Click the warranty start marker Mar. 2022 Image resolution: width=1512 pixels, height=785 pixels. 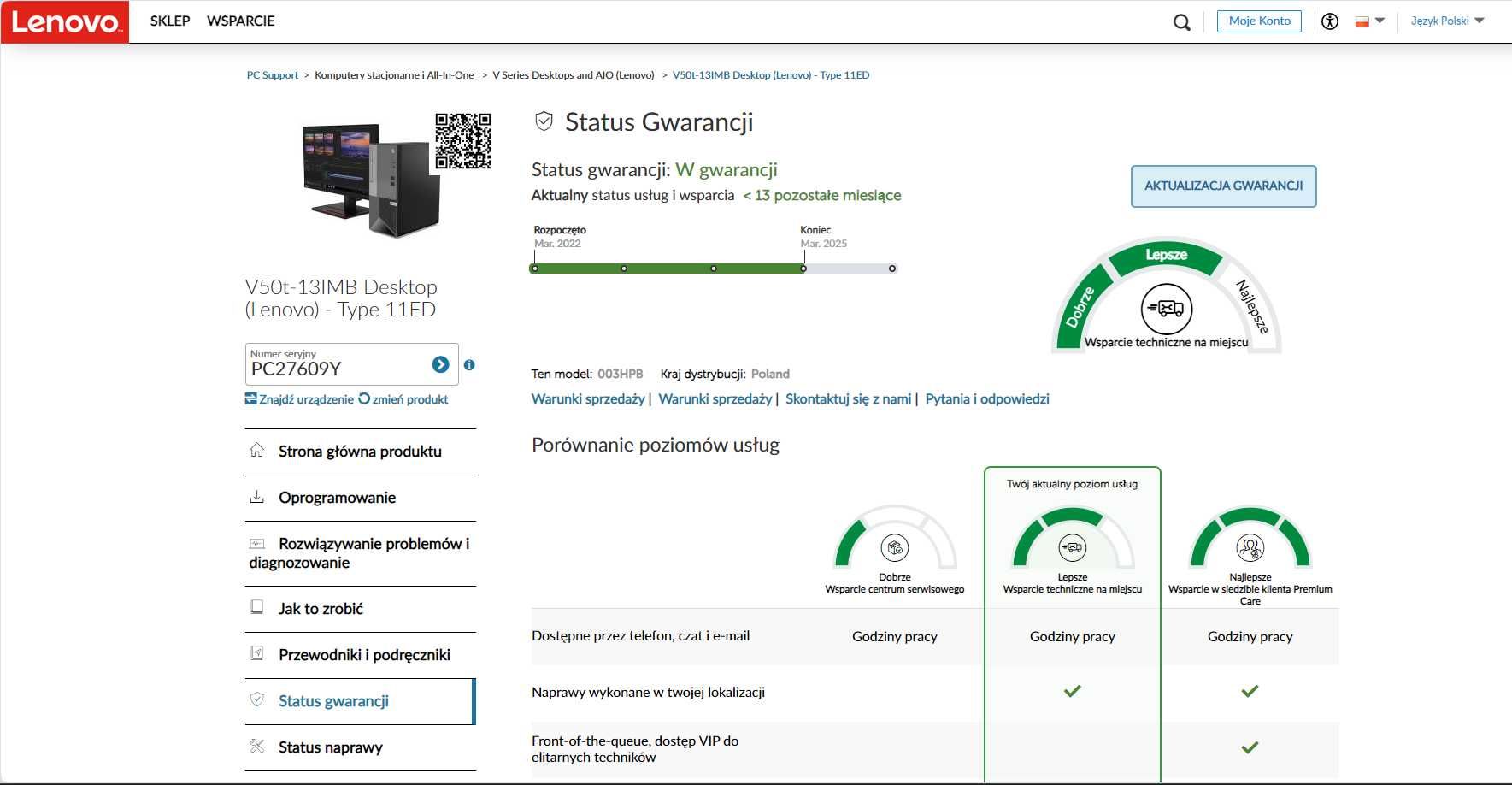click(x=535, y=269)
